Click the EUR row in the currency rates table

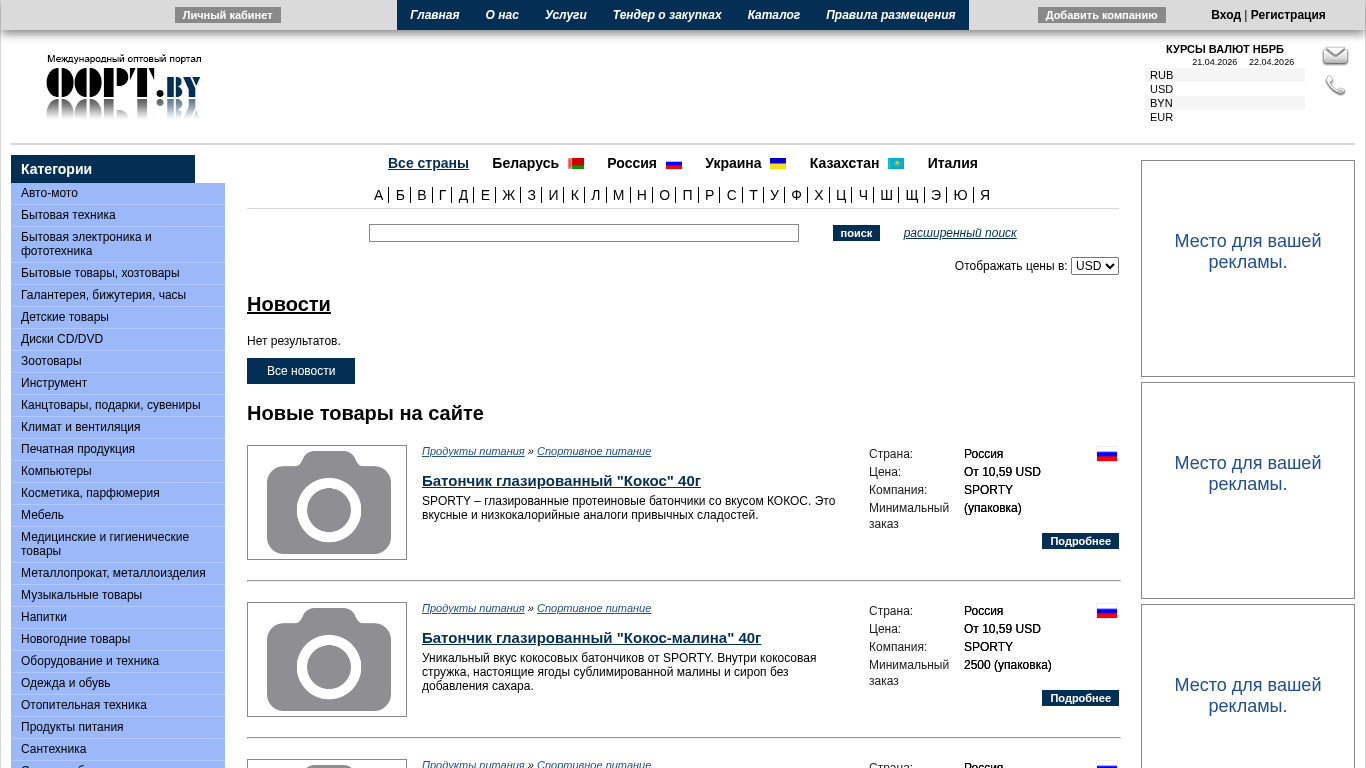pyautogui.click(x=1225, y=117)
